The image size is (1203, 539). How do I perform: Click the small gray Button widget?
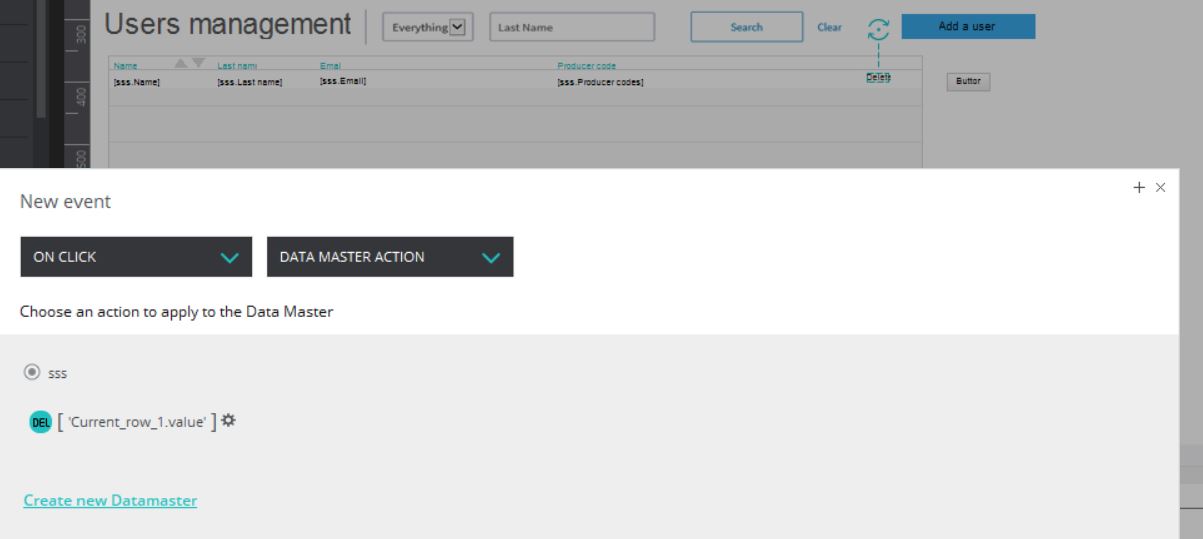click(967, 82)
